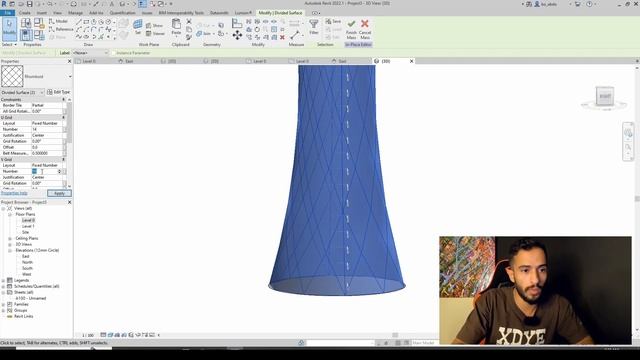Select the Move tool (four arrows)

click(237, 36)
